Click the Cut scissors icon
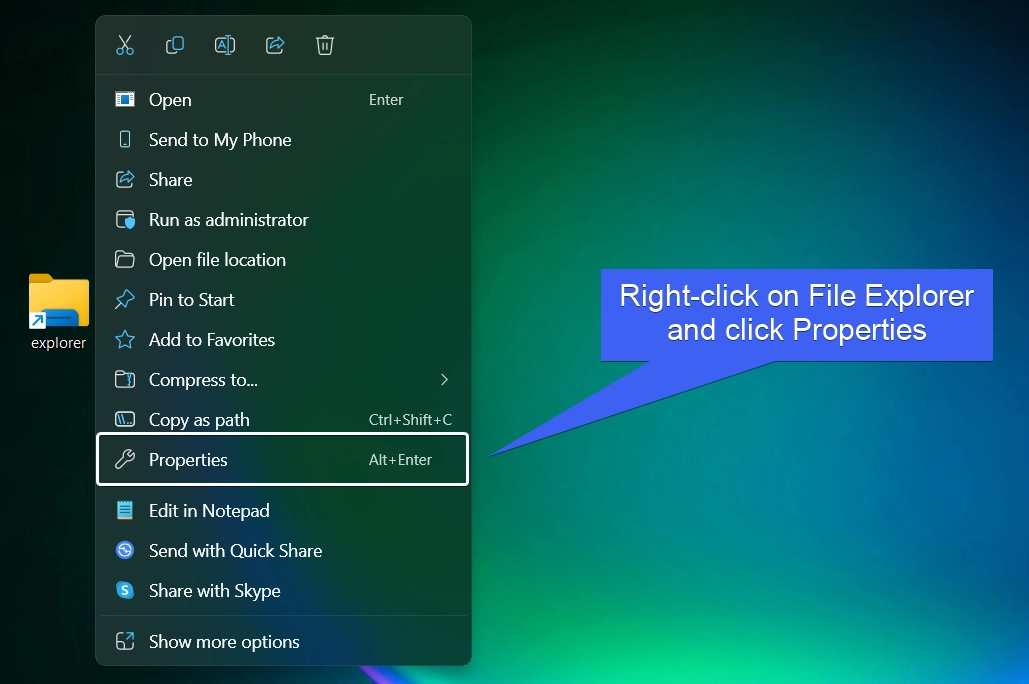This screenshot has width=1029, height=684. (125, 45)
